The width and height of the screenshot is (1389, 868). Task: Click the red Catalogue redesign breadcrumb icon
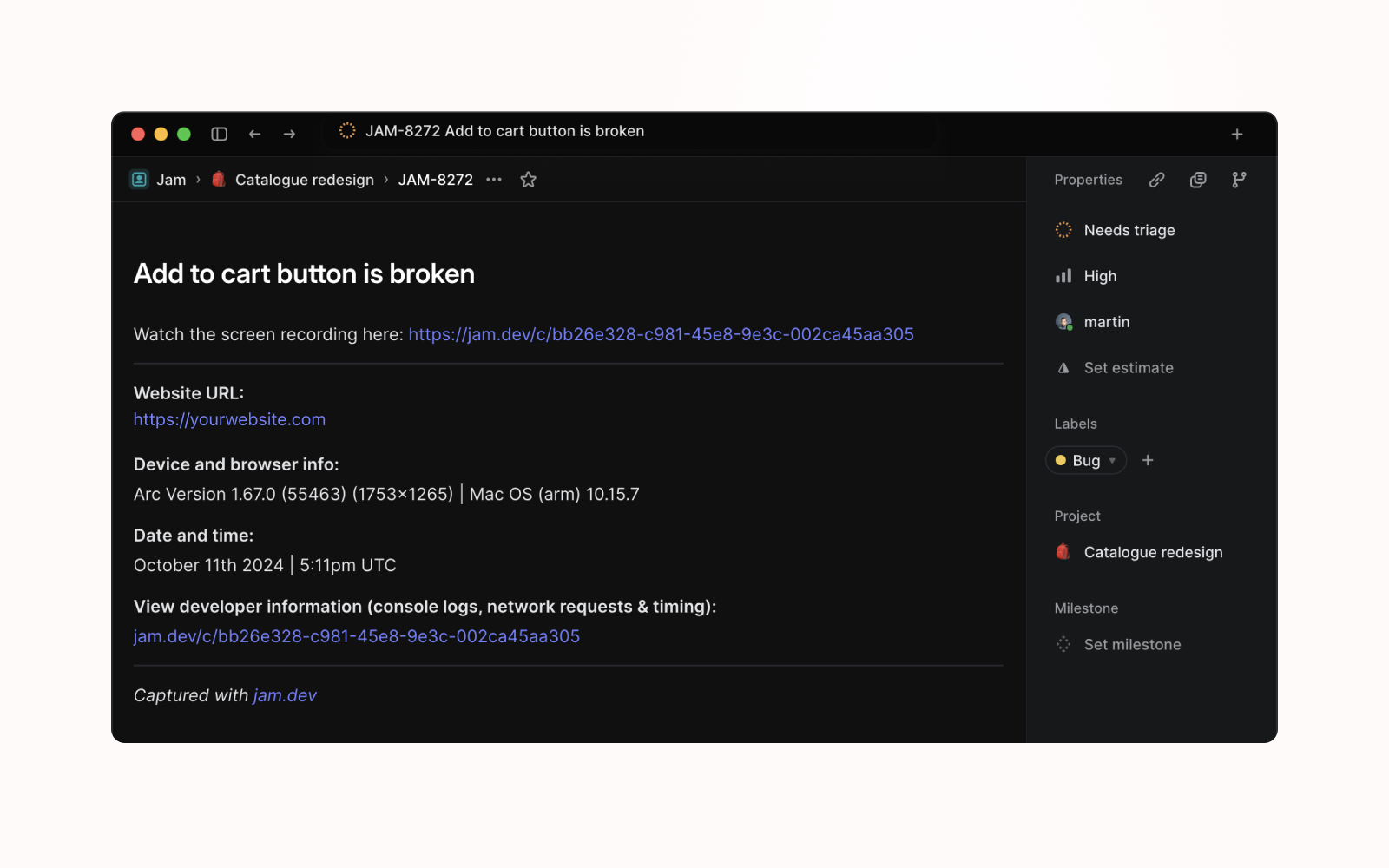point(219,180)
